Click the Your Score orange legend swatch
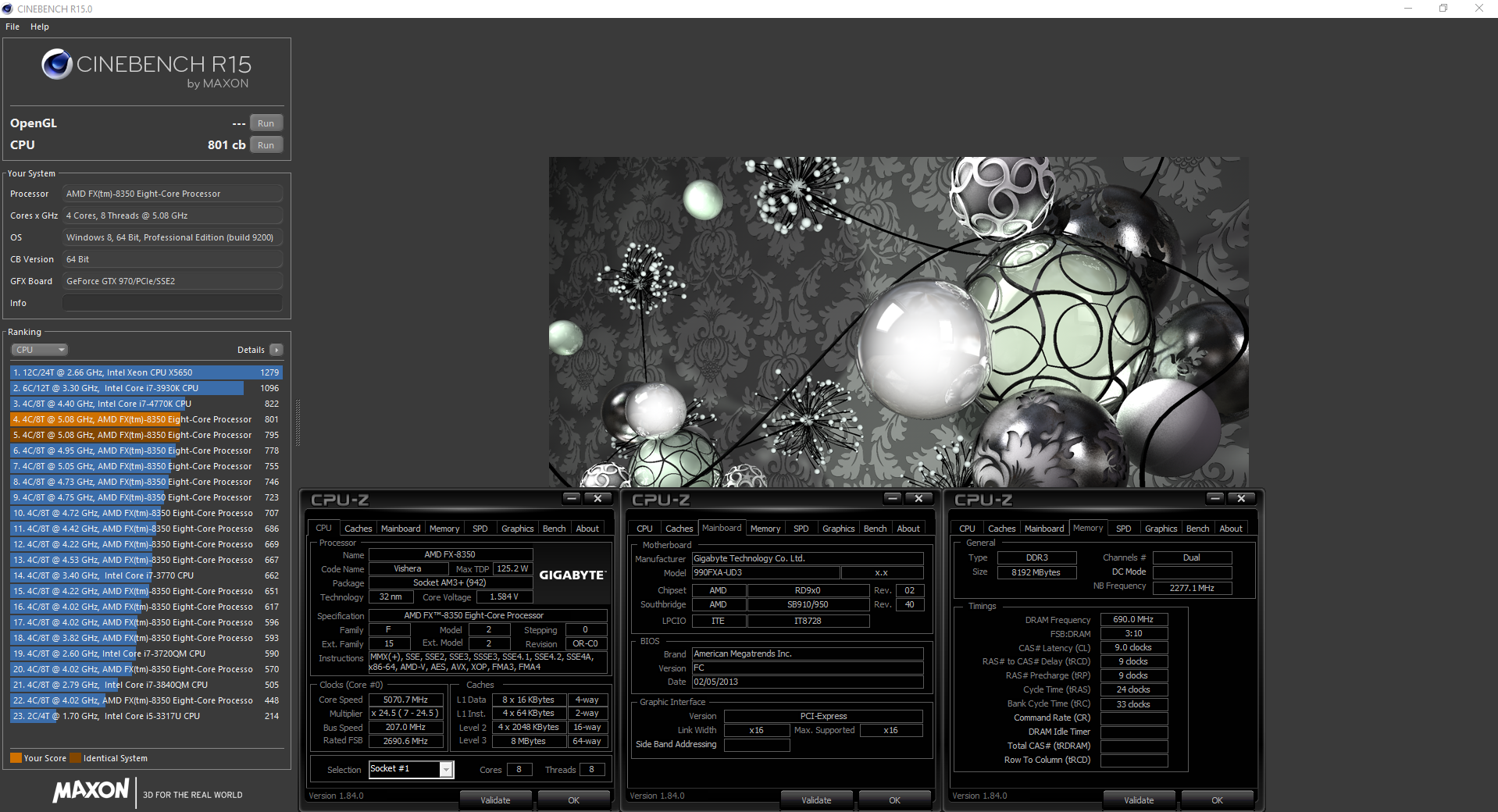Viewport: 1498px width, 812px height. coord(16,758)
